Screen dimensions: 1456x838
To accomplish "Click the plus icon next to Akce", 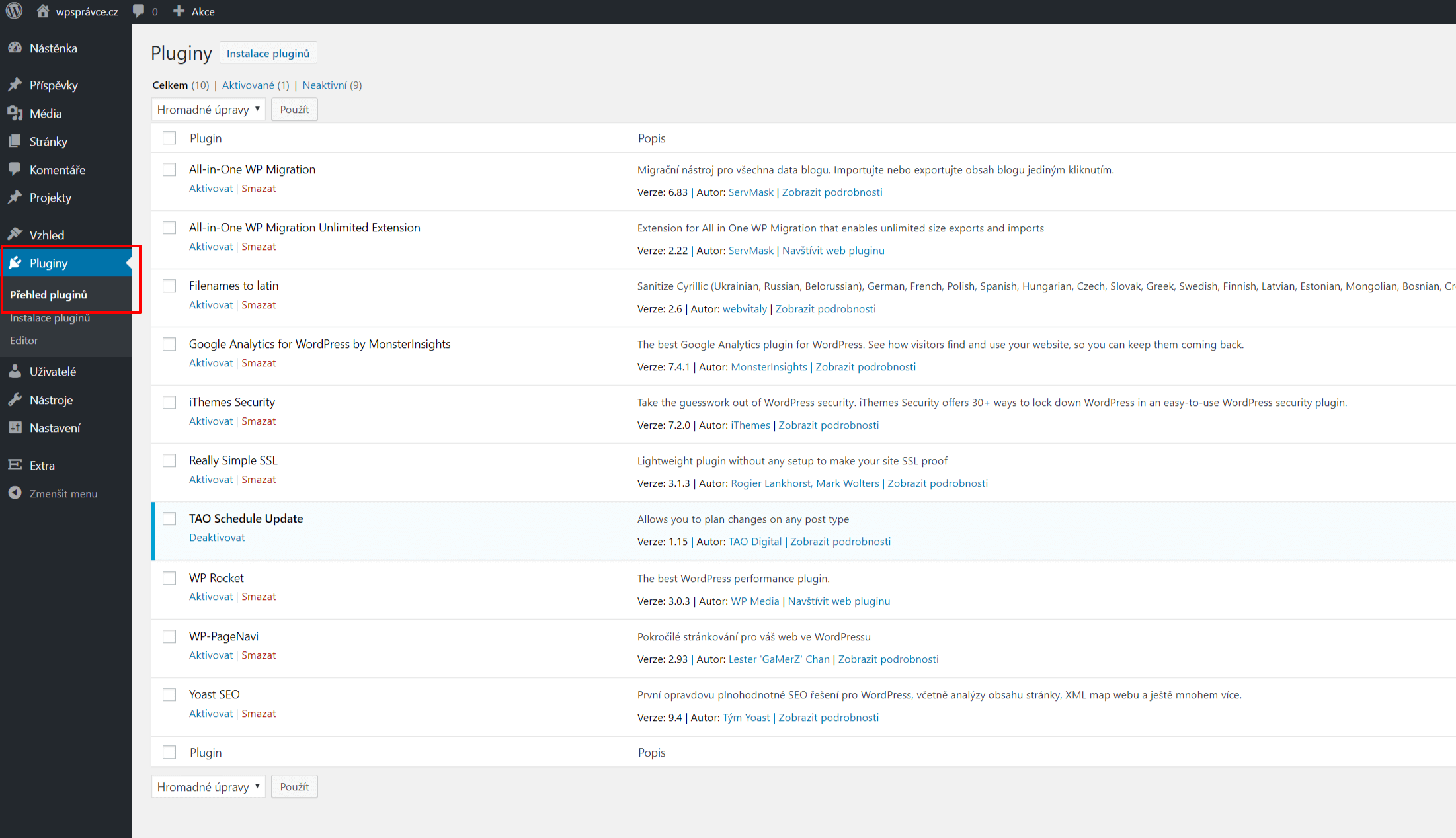I will [x=179, y=11].
